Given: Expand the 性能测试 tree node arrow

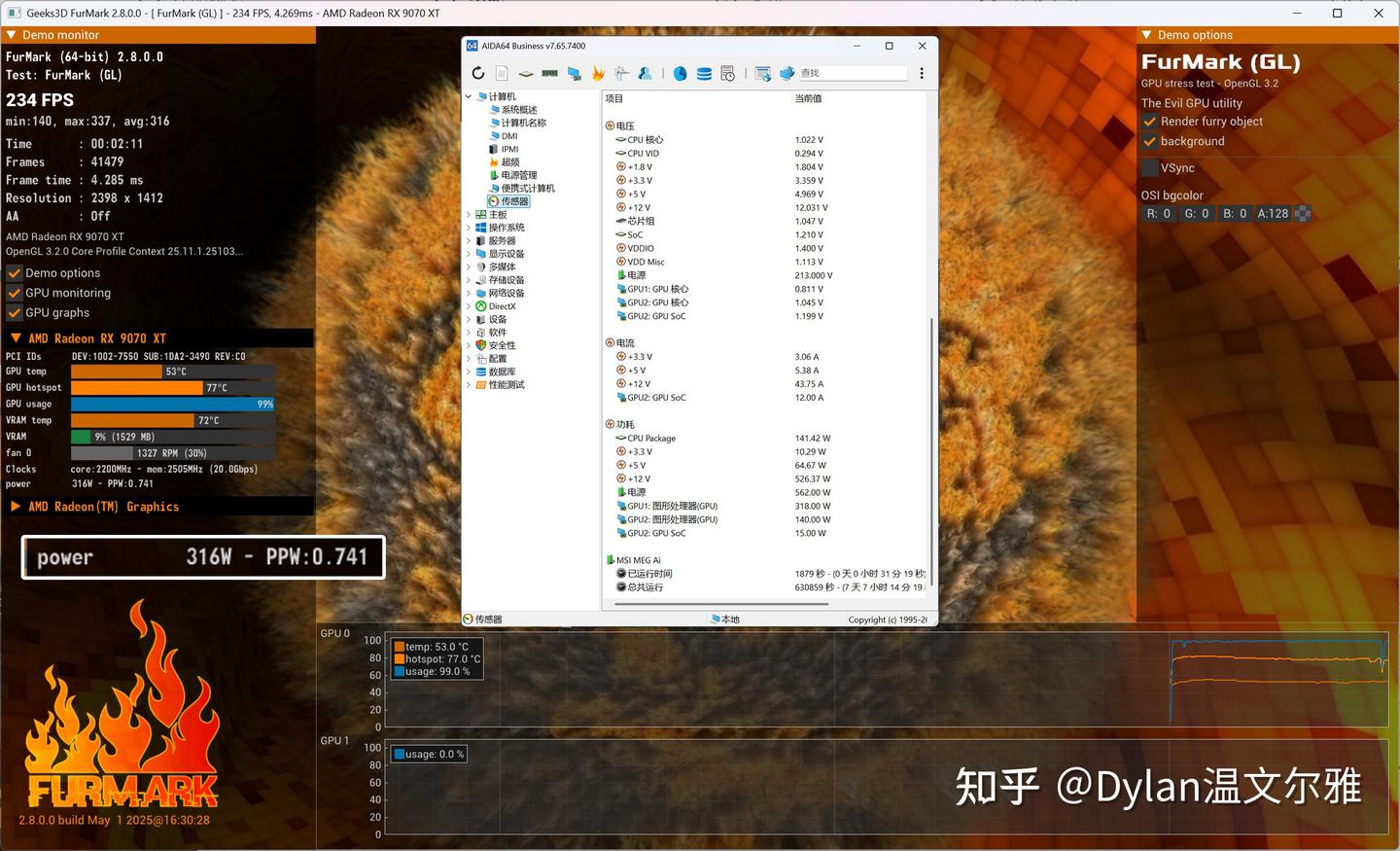Looking at the screenshot, I should click(x=469, y=385).
